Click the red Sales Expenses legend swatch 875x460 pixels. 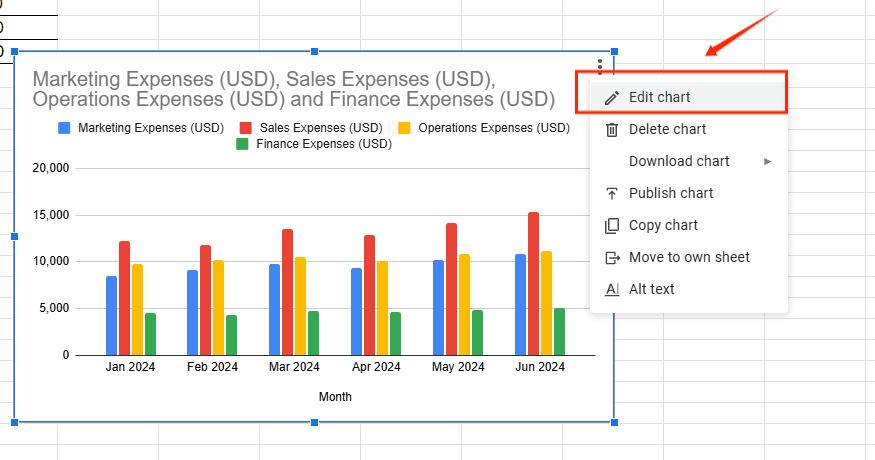coord(245,128)
